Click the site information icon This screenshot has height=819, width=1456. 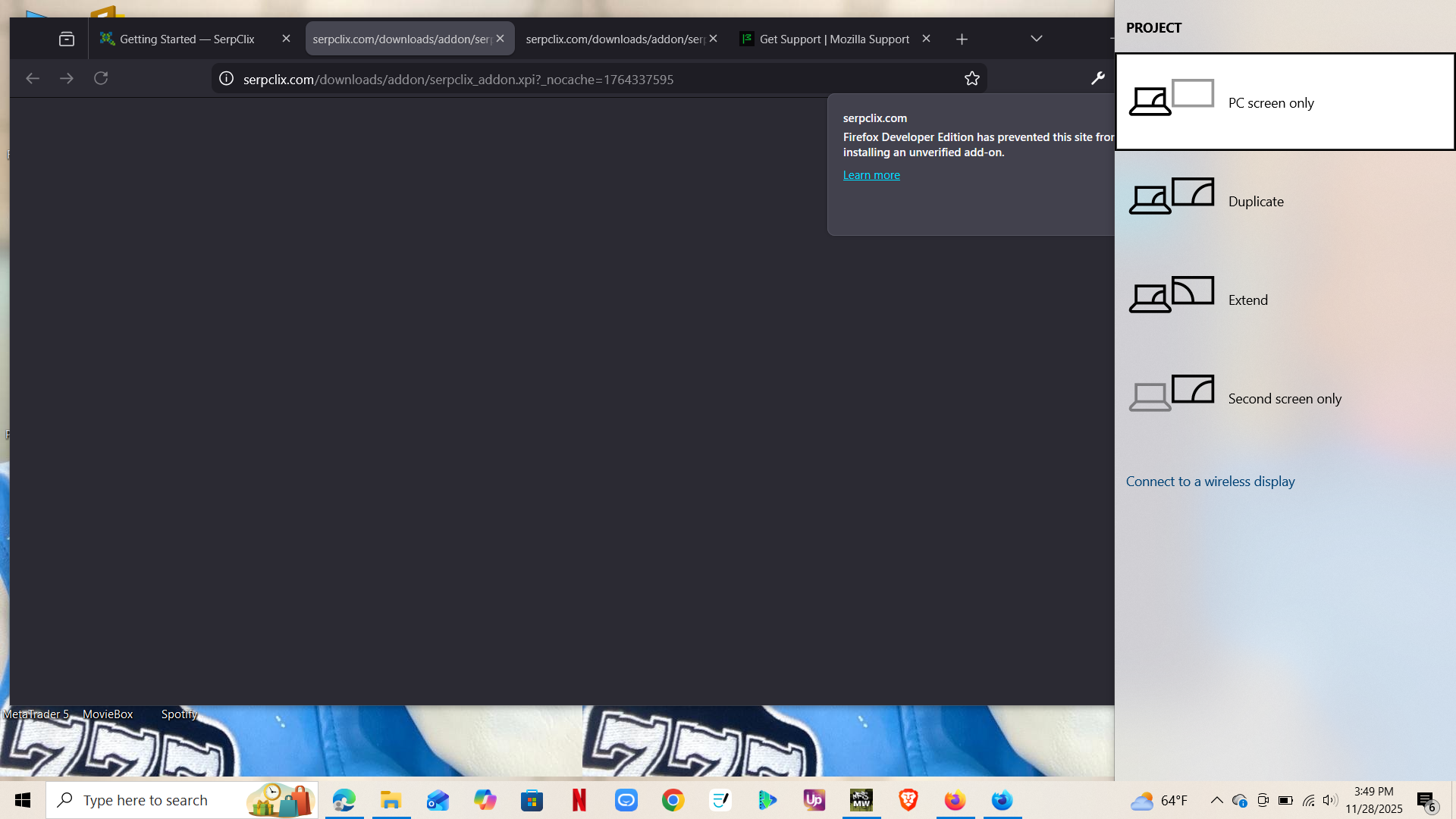(226, 79)
